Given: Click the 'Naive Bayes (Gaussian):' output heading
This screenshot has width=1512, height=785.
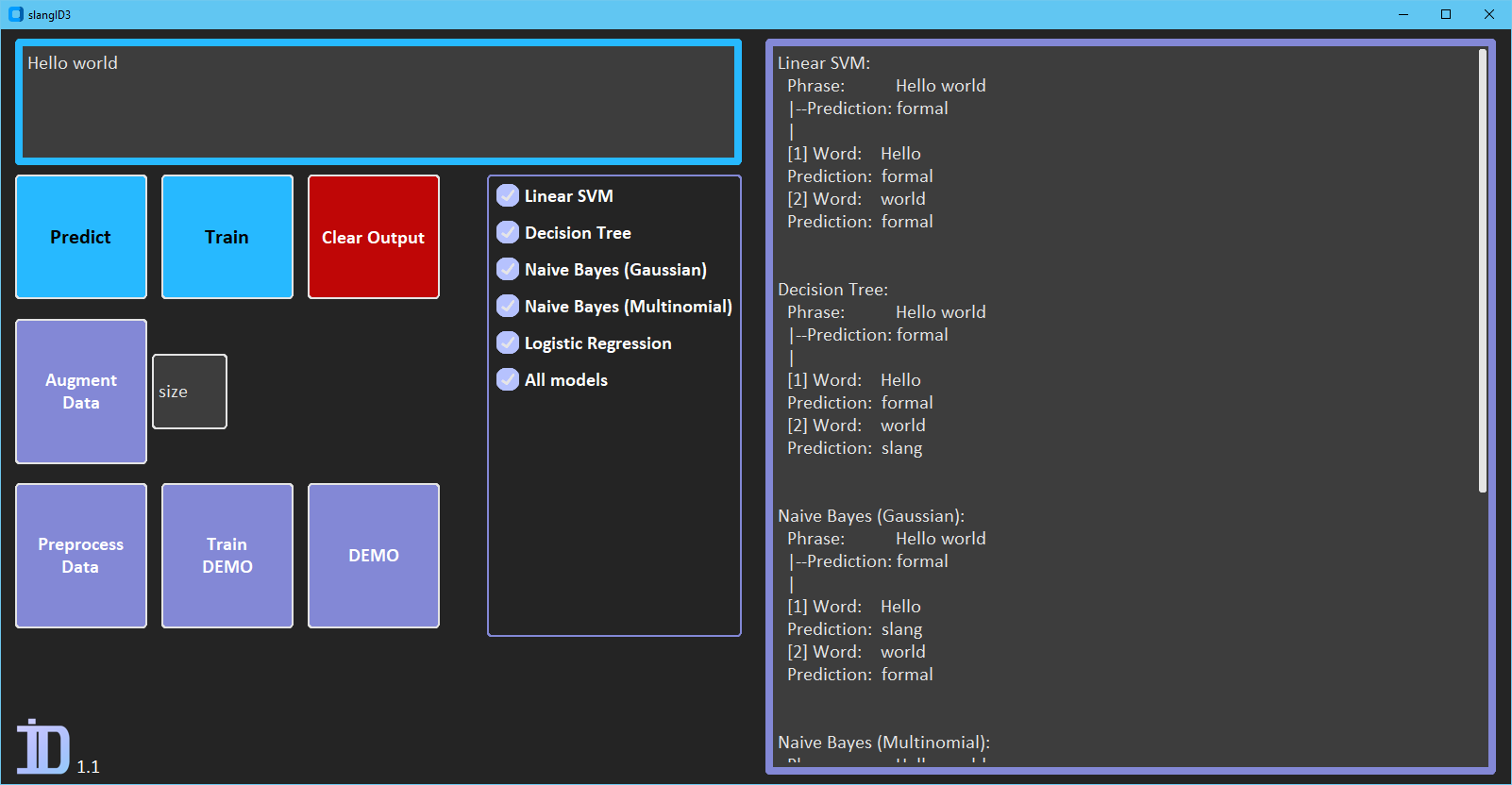Looking at the screenshot, I should 871,516.
